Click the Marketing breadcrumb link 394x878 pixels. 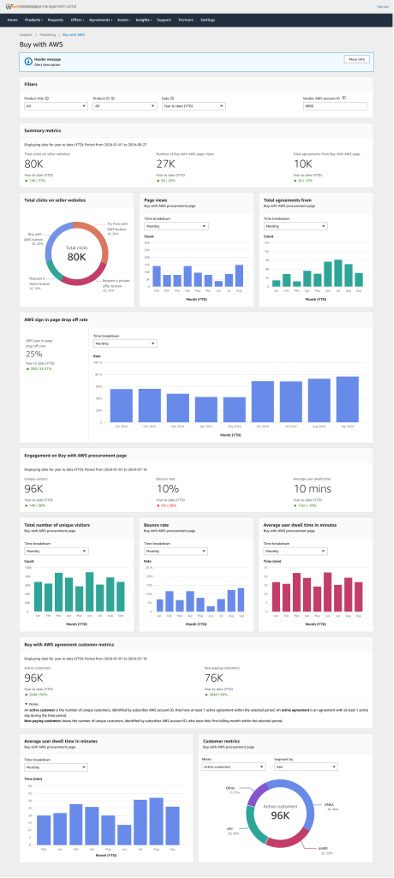pos(48,35)
